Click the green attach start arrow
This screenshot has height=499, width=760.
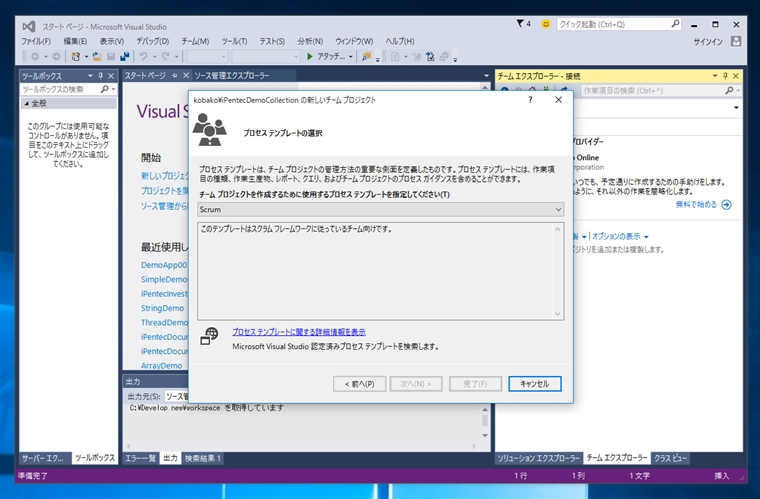click(x=310, y=57)
